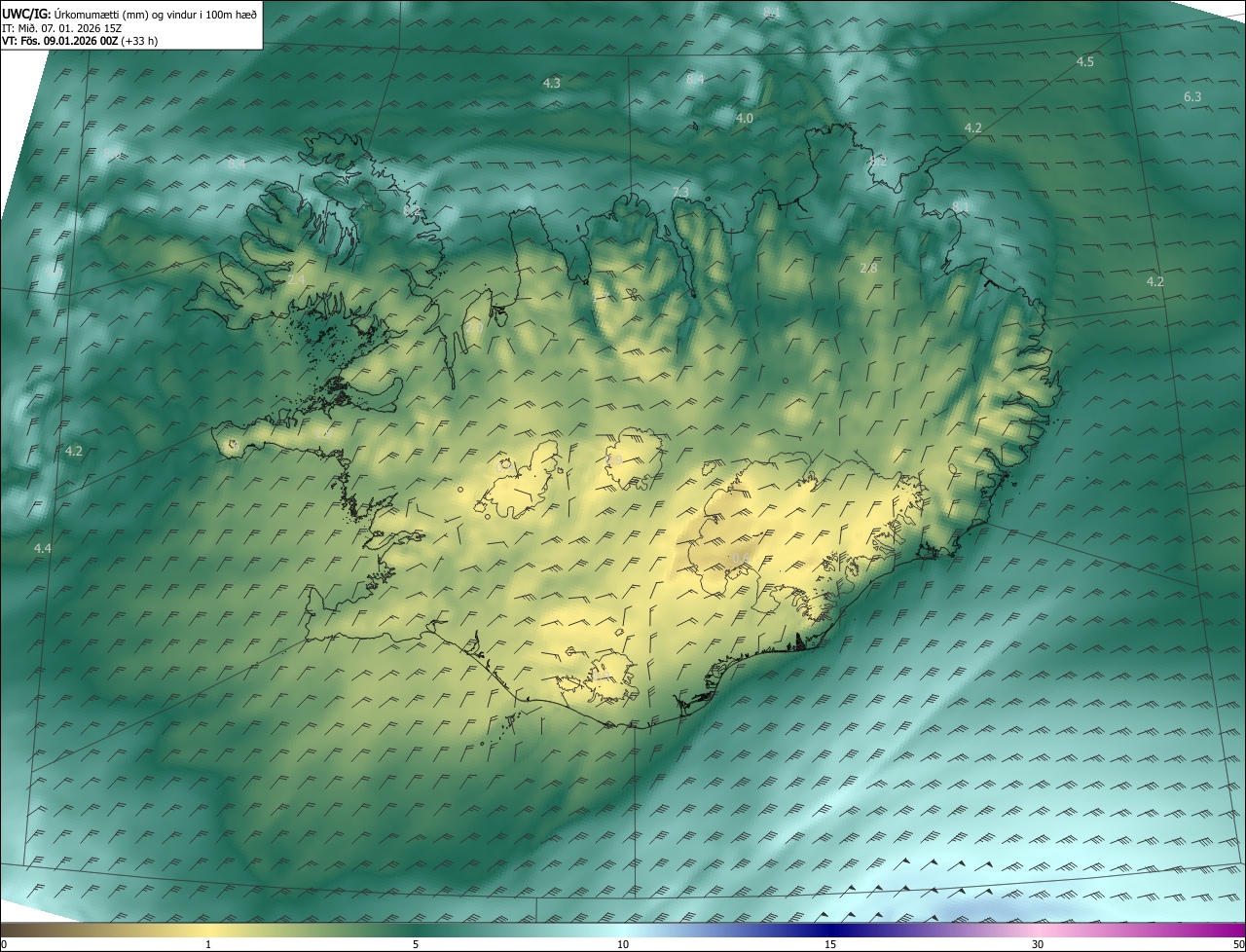Screen dimensions: 1246x952
Task: Click the color scale tick label 10
Action: [623, 944]
